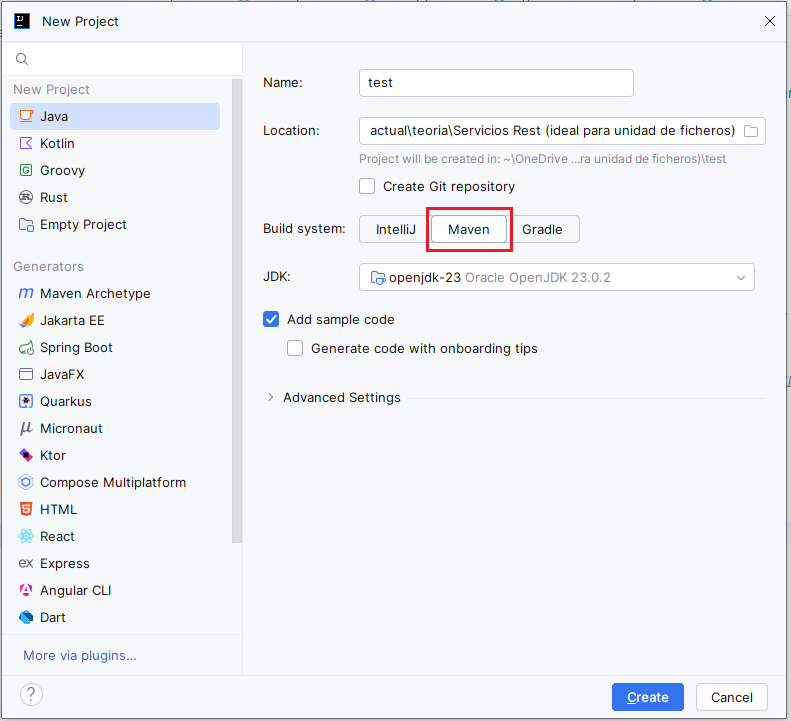Open More via plugins link

[80, 655]
